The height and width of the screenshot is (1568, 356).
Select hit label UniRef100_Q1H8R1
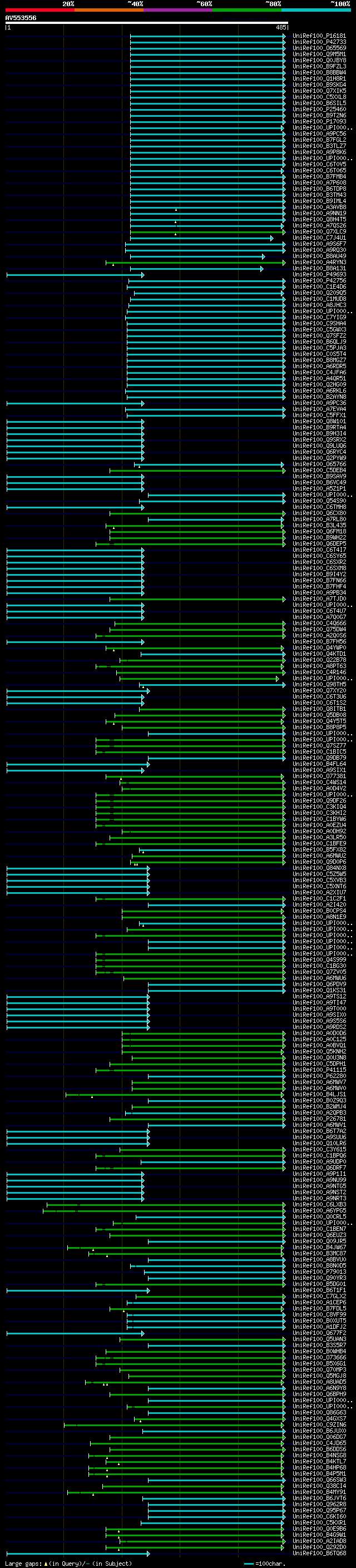click(x=319, y=78)
